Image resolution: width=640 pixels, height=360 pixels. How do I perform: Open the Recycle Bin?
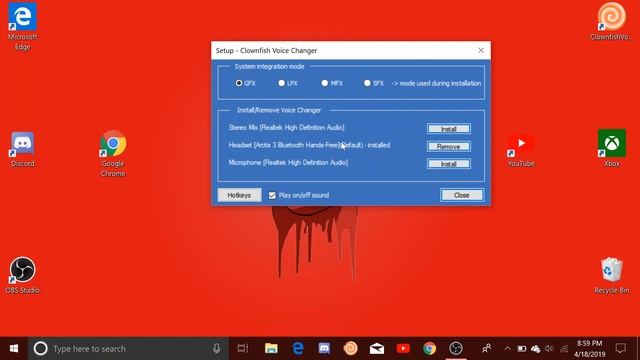[x=611, y=276]
